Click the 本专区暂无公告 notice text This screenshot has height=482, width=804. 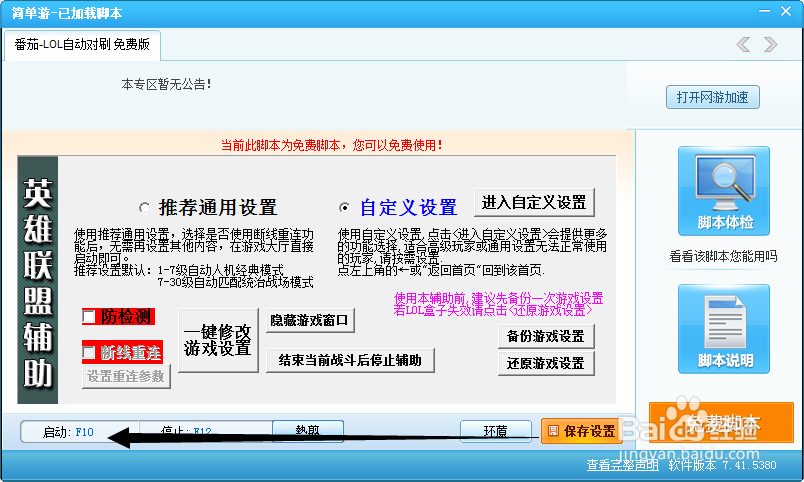[x=166, y=84]
